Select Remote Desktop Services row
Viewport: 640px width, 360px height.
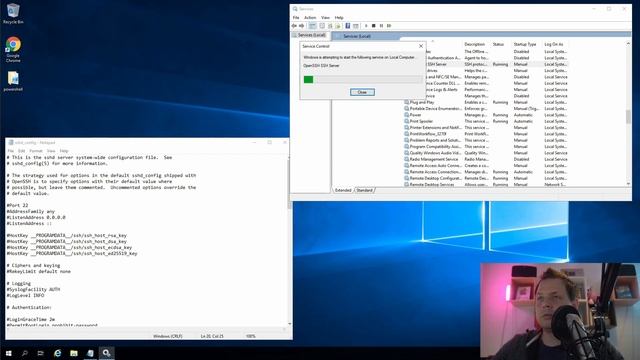[486, 184]
